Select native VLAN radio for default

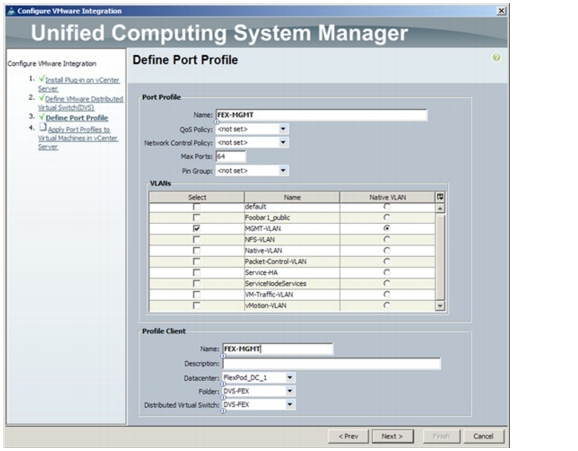tap(387, 207)
